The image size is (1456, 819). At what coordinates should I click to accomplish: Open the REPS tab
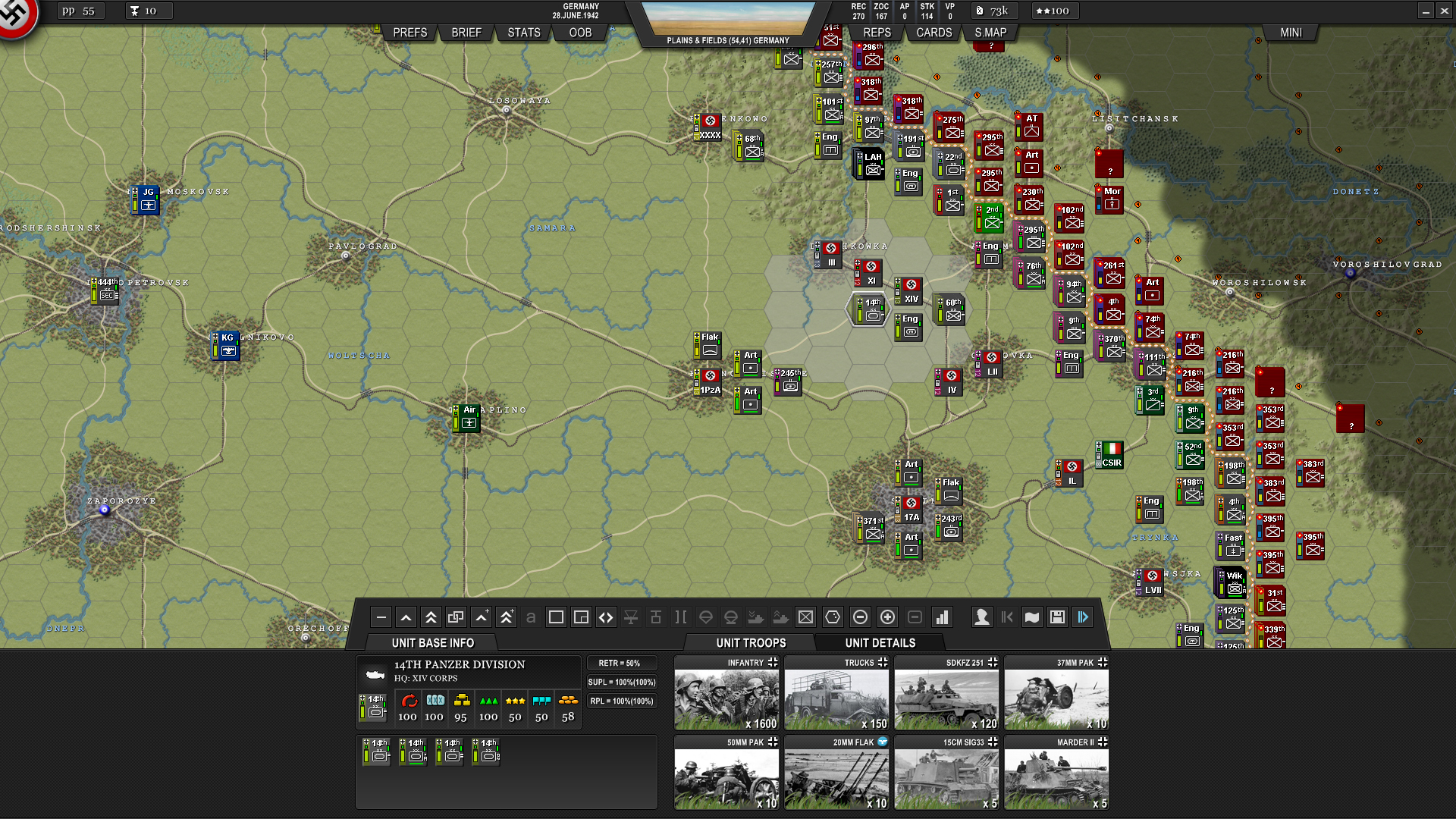(877, 33)
